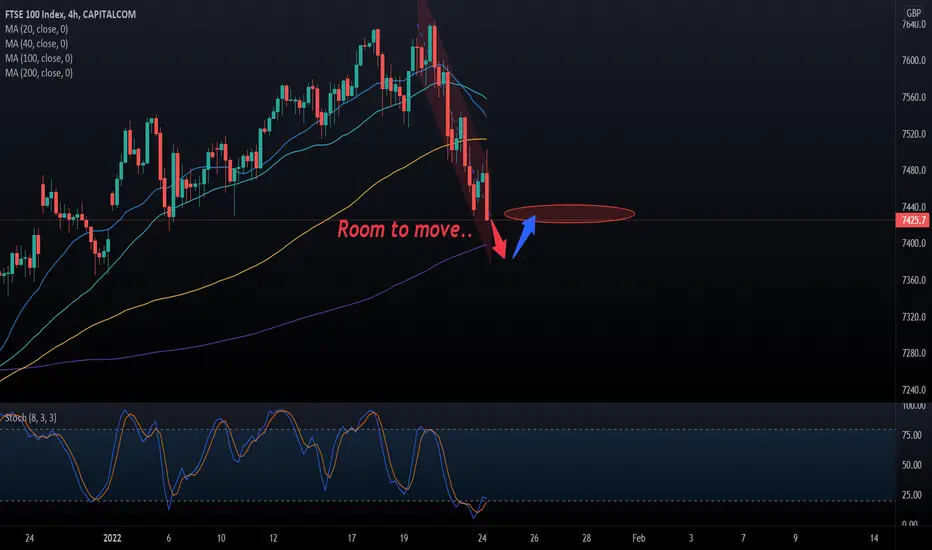Screen dimensions: 932x550
Task: Click the 50.00 stochastic scale label
Action: [x=912, y=465]
